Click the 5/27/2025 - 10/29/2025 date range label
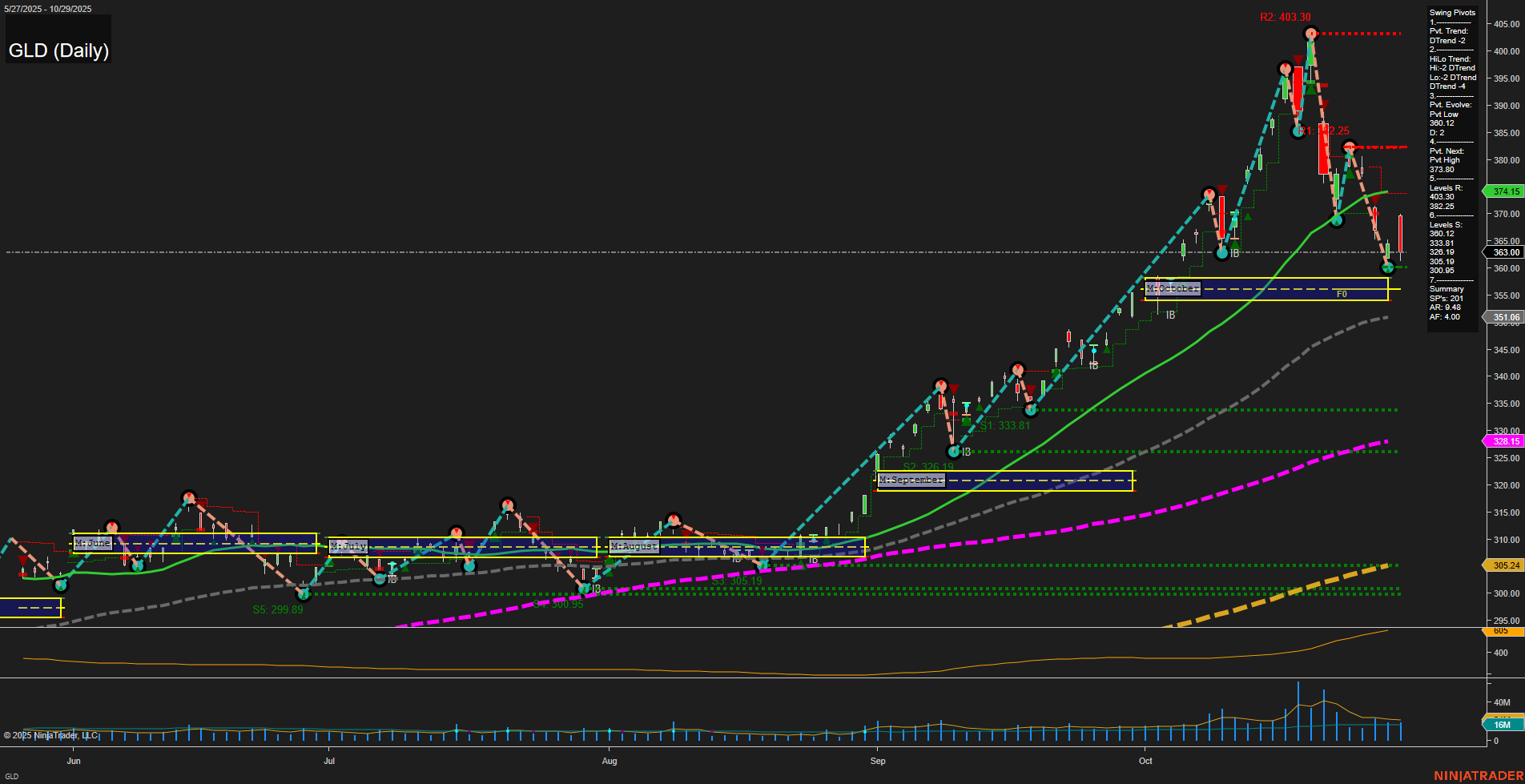The width and height of the screenshot is (1525, 784). point(46,8)
